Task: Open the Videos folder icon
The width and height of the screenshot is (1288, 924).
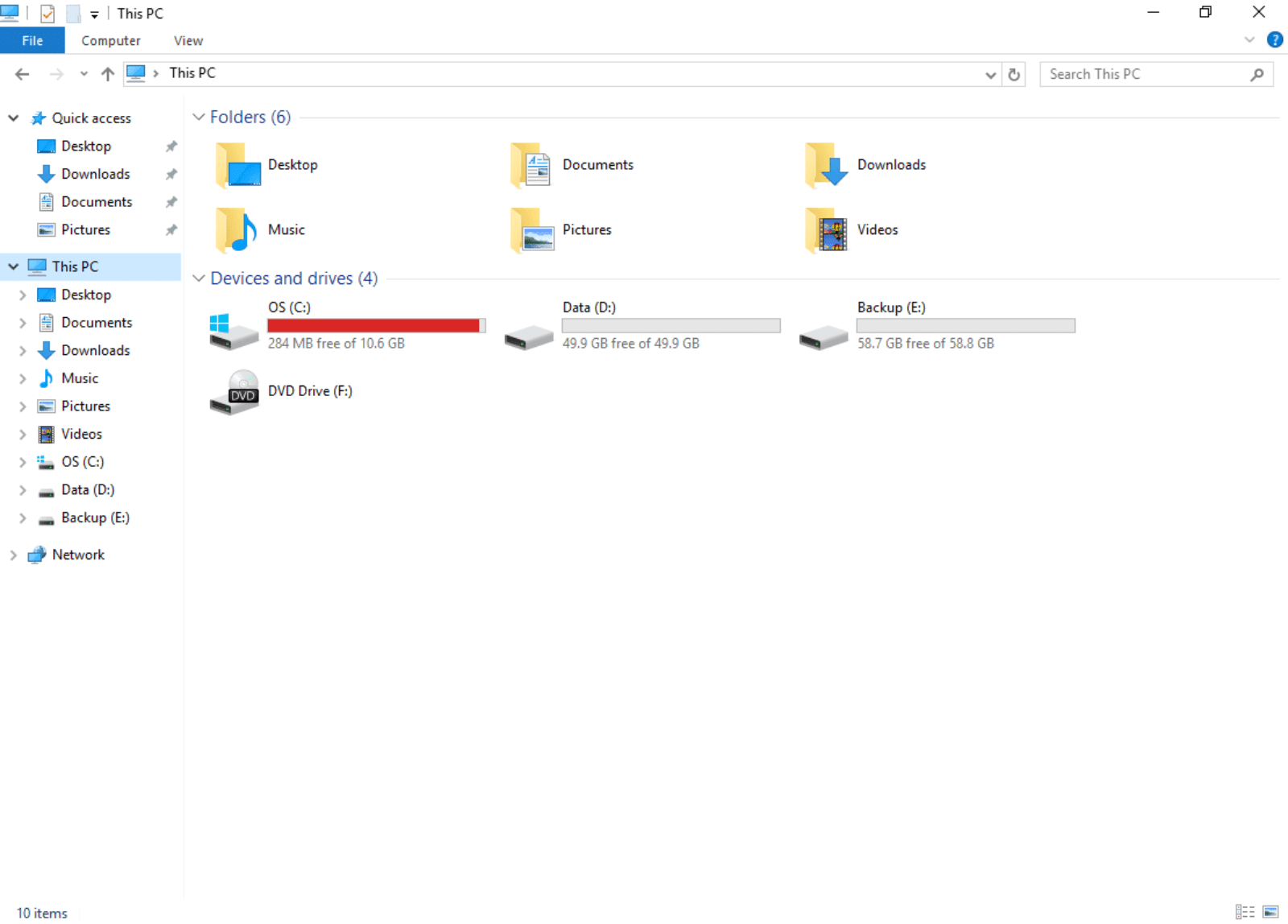Action: click(x=826, y=230)
